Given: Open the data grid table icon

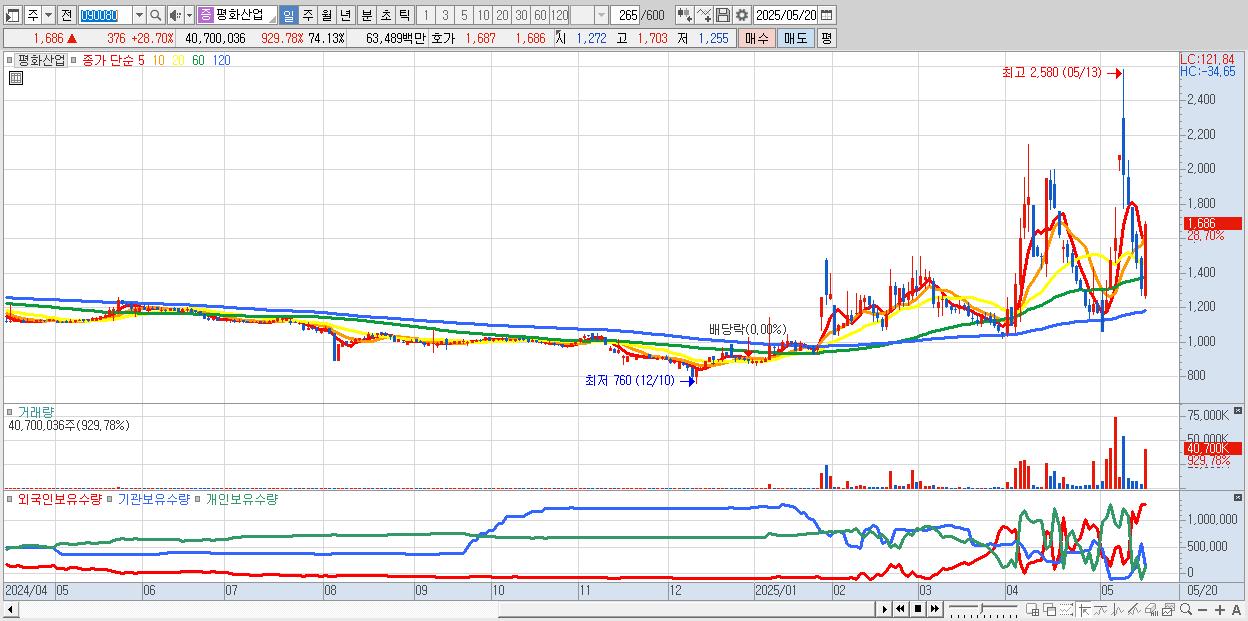Looking at the screenshot, I should point(16,78).
